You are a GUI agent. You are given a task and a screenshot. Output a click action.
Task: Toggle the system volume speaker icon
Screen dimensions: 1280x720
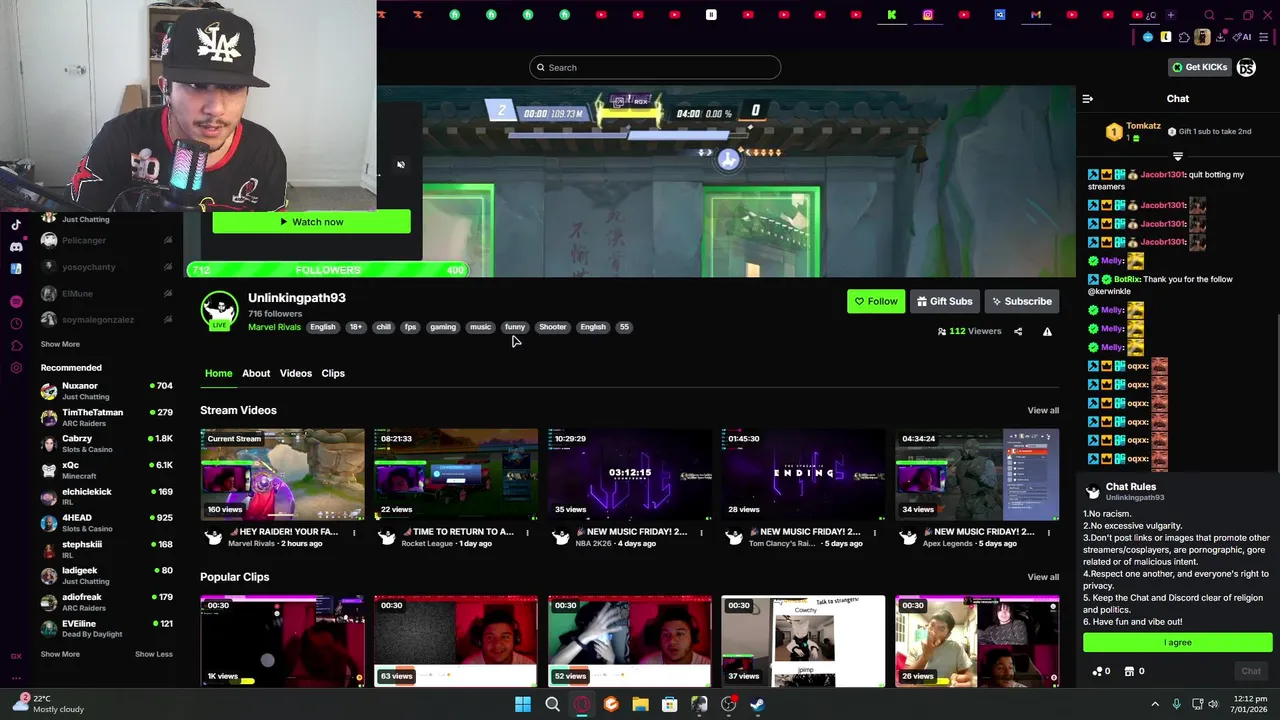tap(1214, 704)
